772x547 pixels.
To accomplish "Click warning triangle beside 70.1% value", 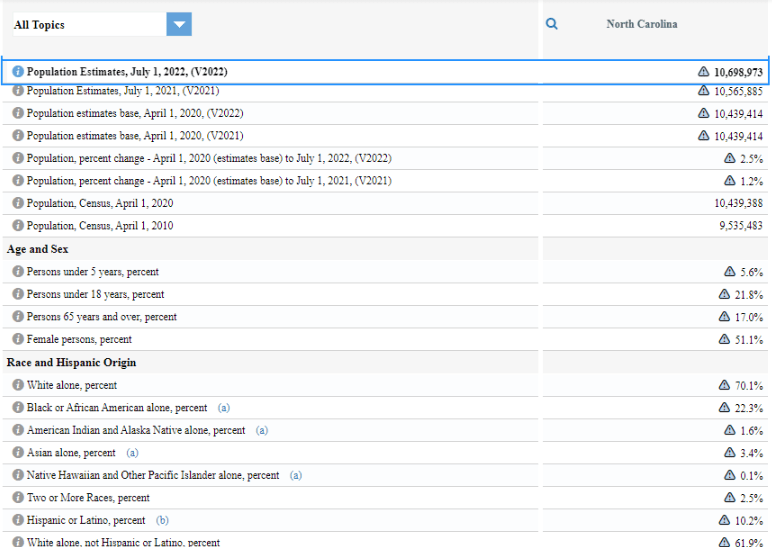I will [724, 385].
